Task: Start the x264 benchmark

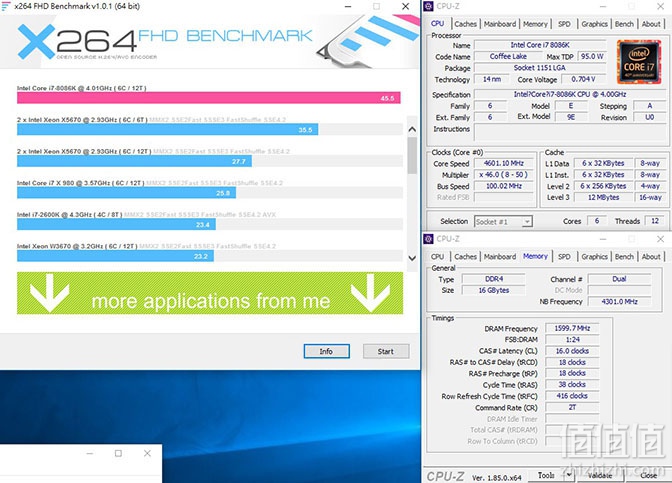Action: click(386, 351)
